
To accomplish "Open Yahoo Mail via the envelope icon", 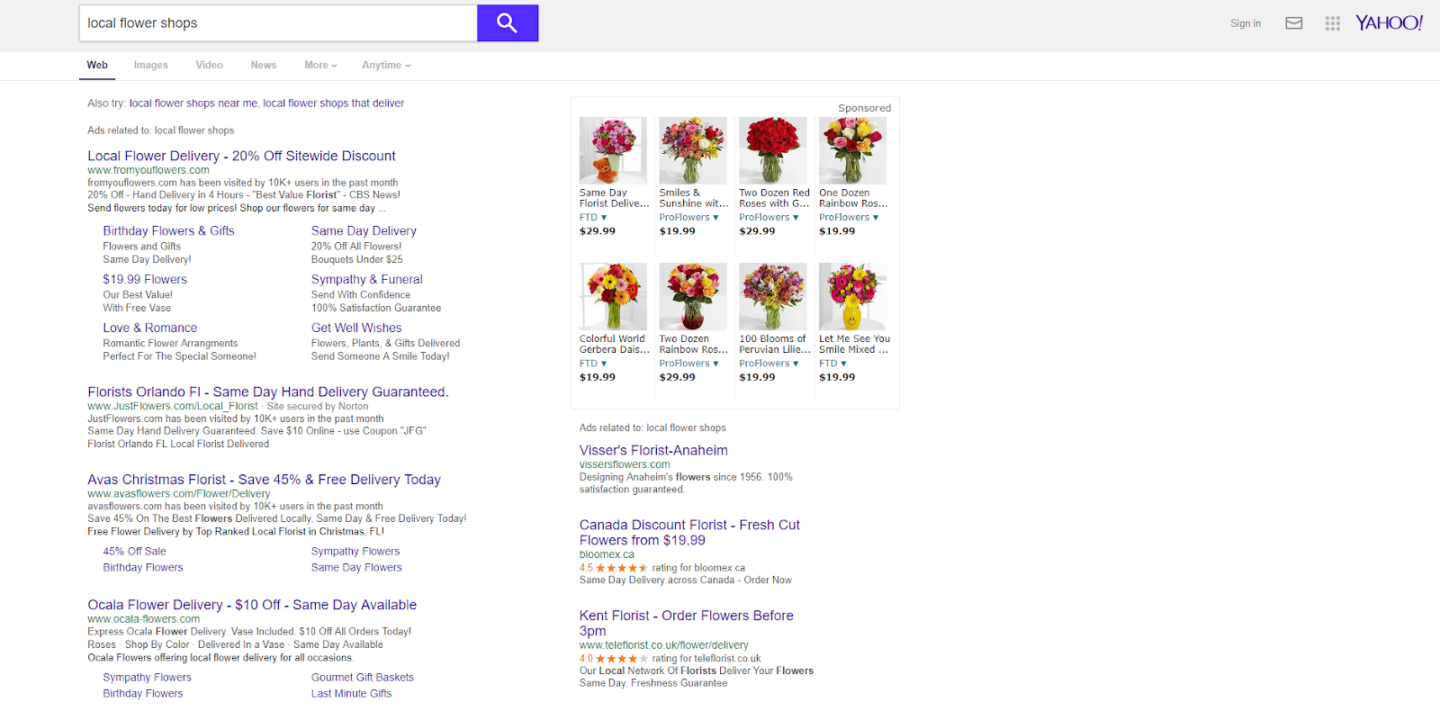I will (x=1293, y=22).
